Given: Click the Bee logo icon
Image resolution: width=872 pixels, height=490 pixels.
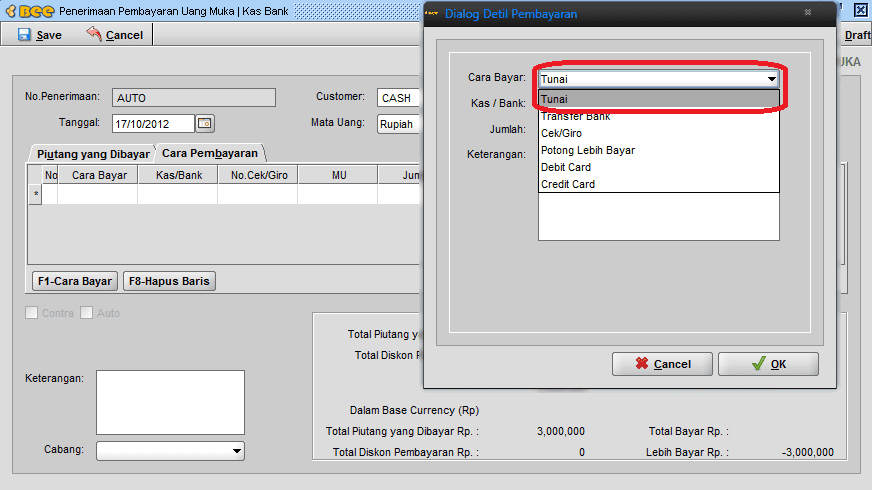Looking at the screenshot, I should click(x=27, y=11).
